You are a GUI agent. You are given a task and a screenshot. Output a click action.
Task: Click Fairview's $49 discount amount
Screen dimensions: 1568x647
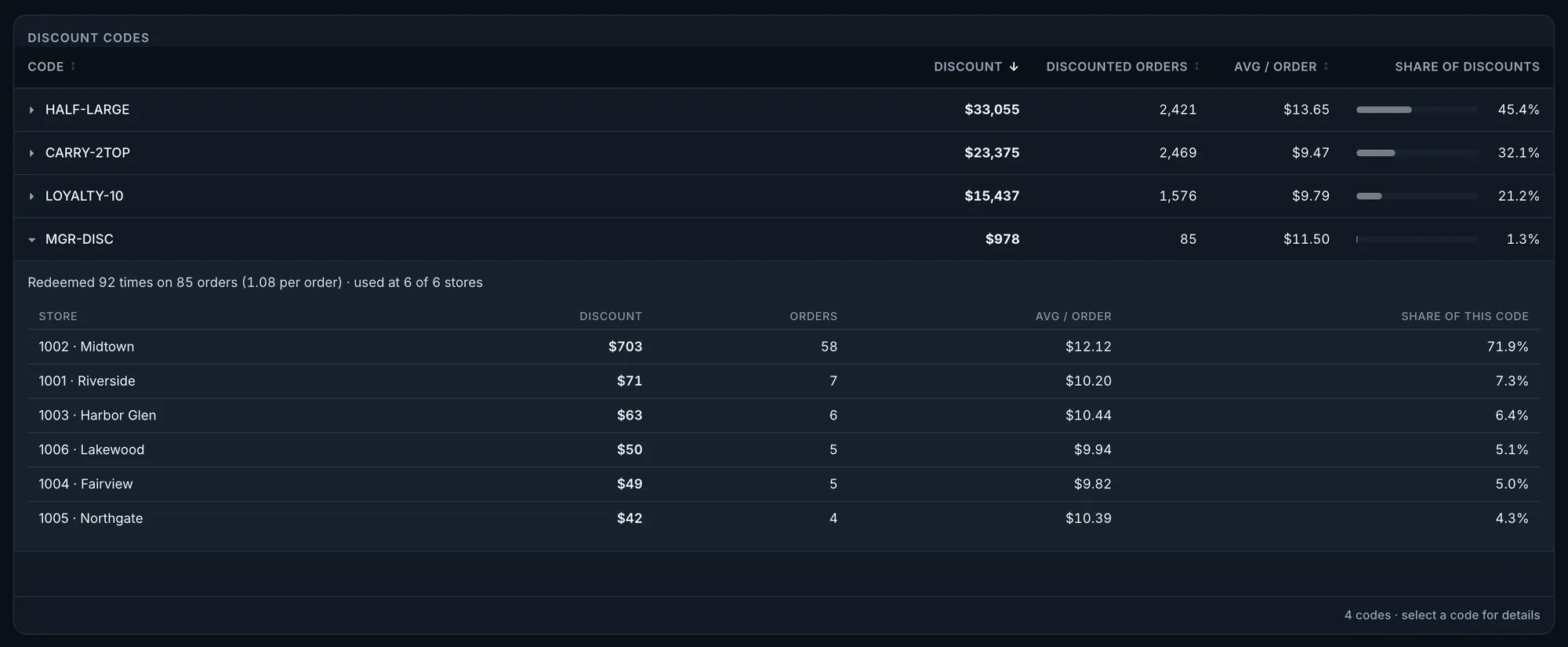pyautogui.click(x=629, y=485)
